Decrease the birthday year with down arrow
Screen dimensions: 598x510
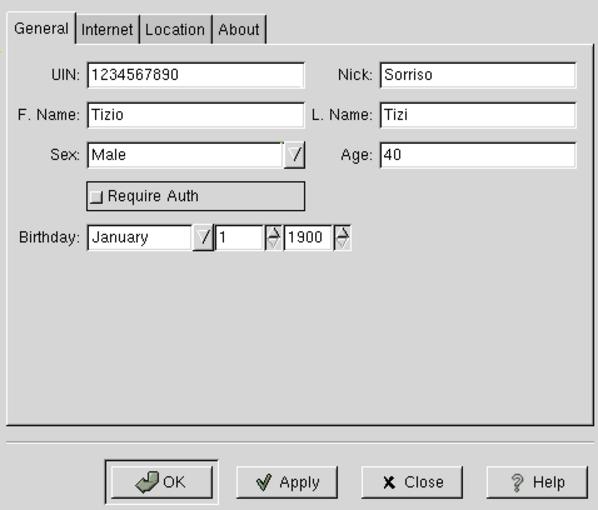342,244
